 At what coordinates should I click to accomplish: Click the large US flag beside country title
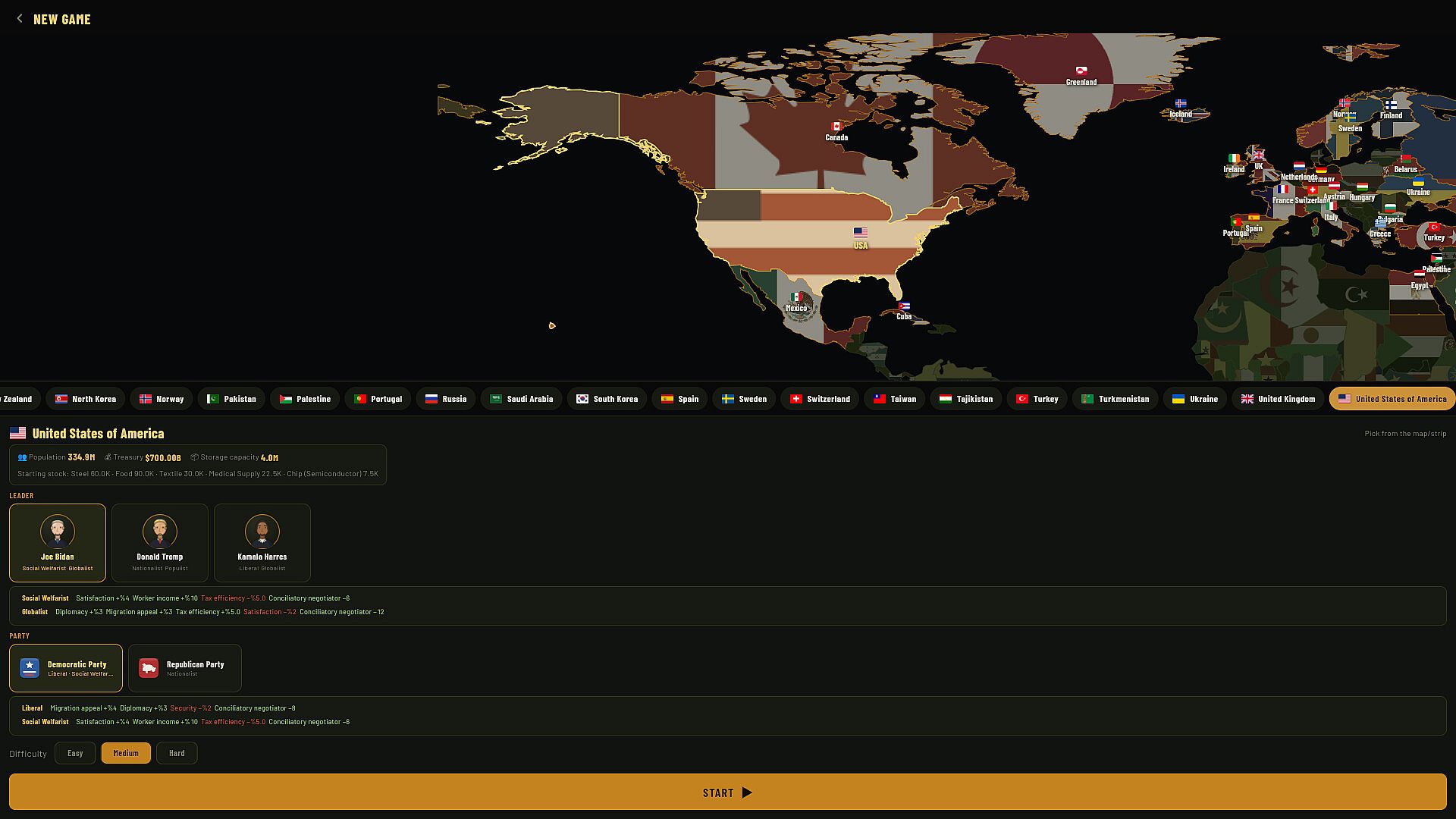(x=17, y=433)
